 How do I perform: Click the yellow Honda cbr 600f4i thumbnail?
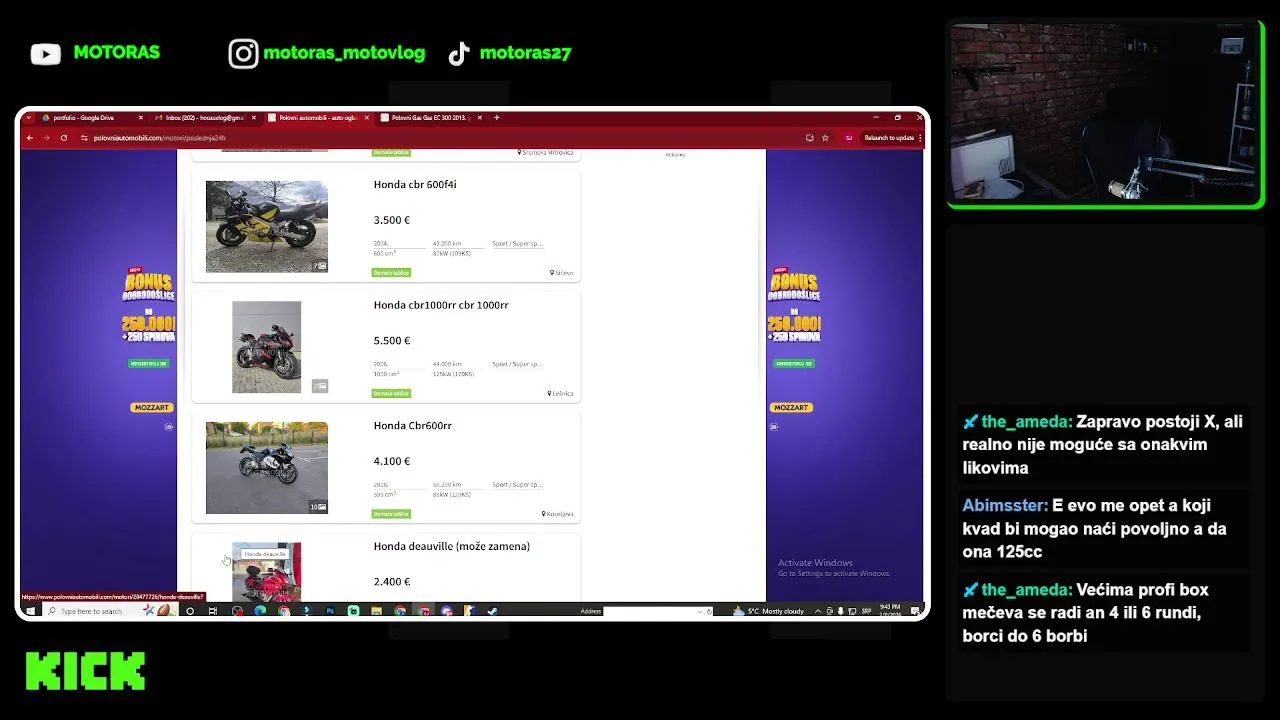[x=266, y=226]
